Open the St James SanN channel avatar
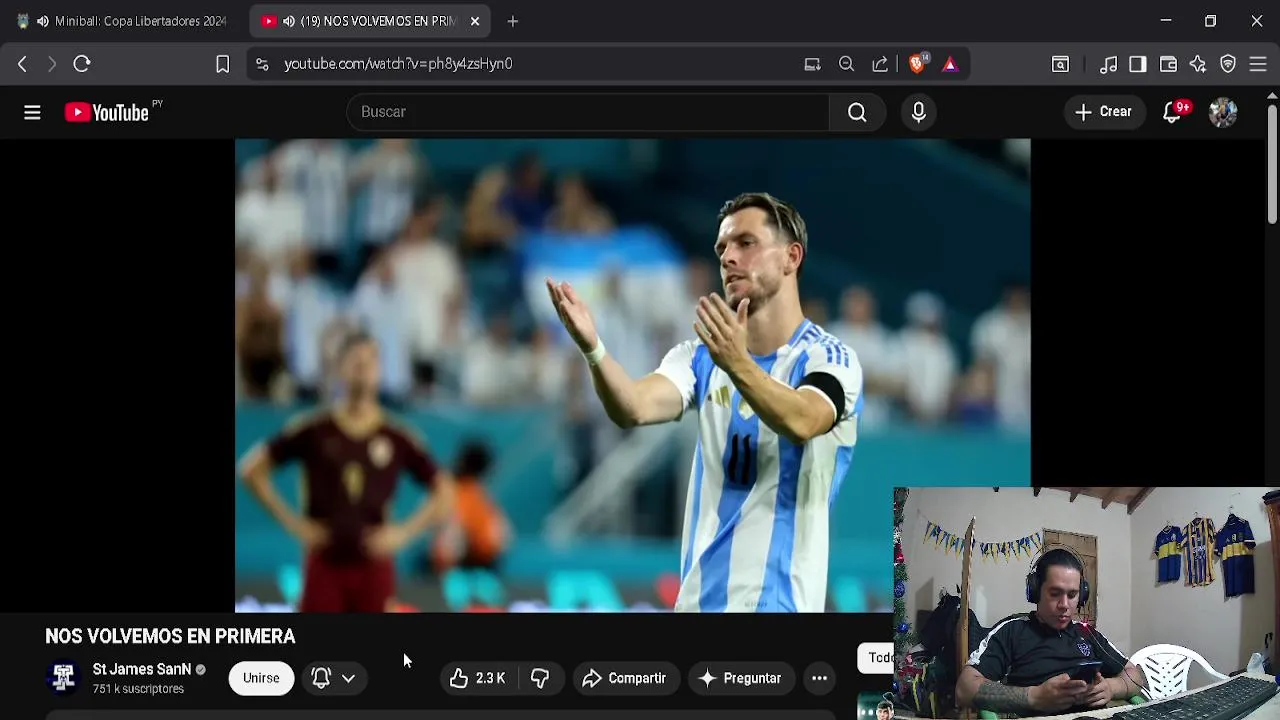The width and height of the screenshot is (1280, 720). click(x=63, y=678)
